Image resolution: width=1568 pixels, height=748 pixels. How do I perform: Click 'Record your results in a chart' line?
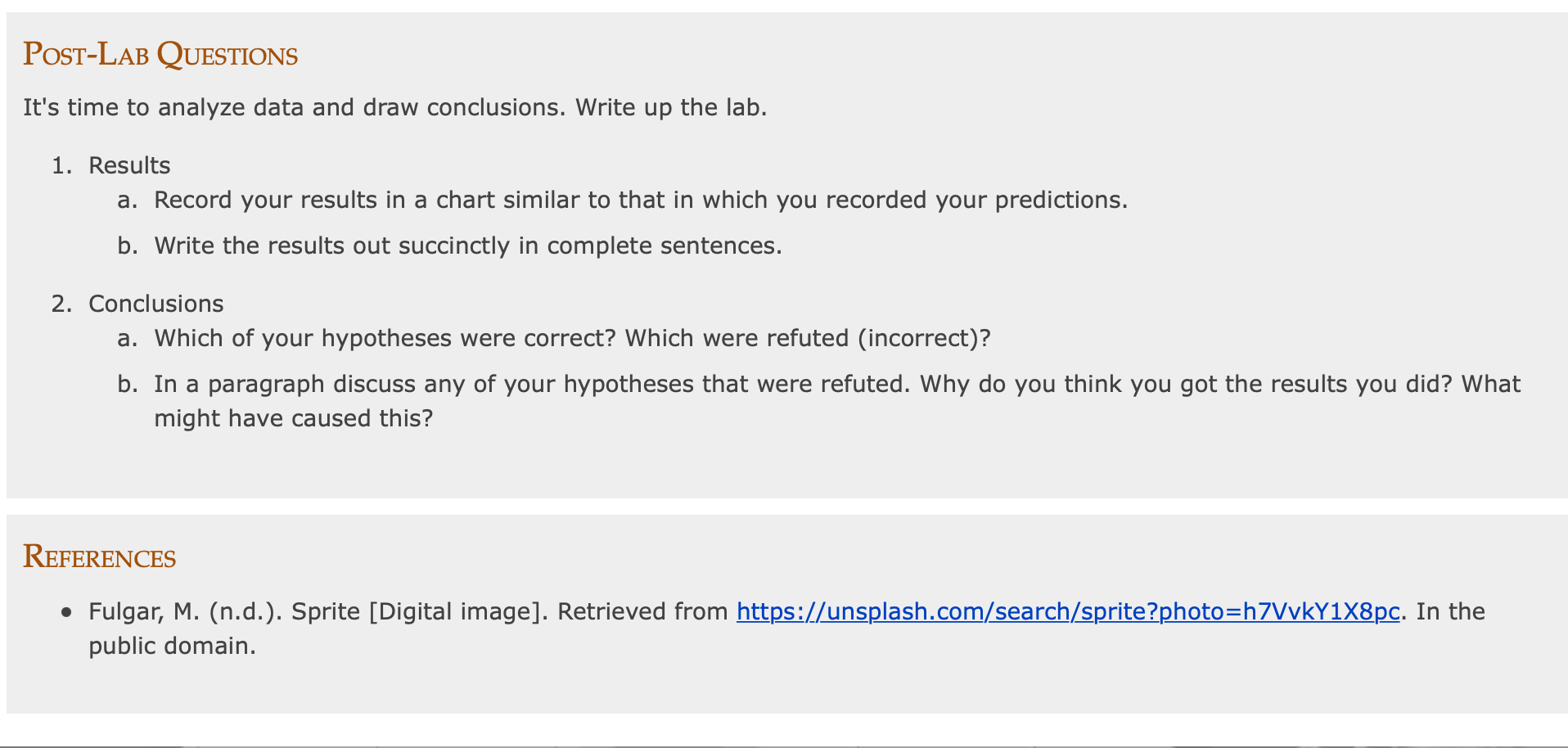coord(641,200)
